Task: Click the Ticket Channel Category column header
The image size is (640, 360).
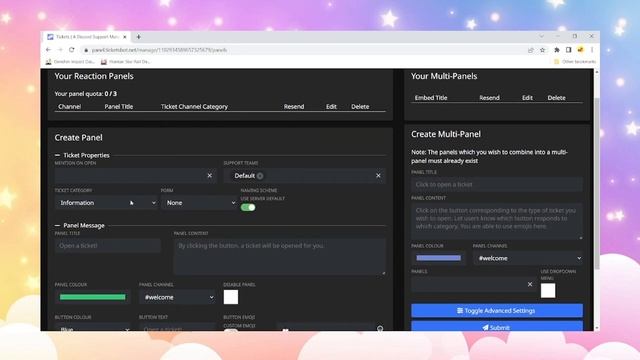Action: (x=194, y=107)
